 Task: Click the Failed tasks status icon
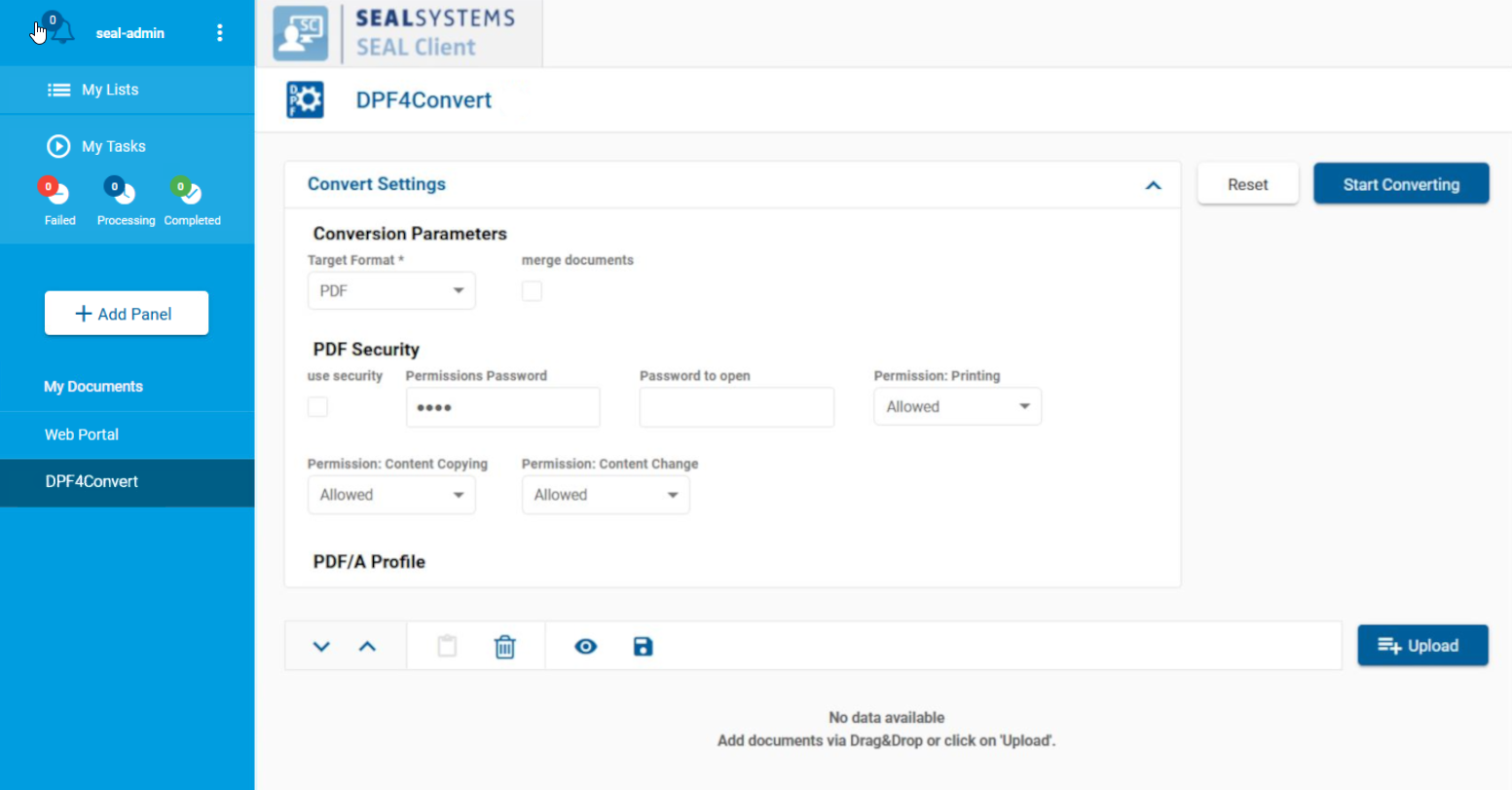(x=57, y=193)
